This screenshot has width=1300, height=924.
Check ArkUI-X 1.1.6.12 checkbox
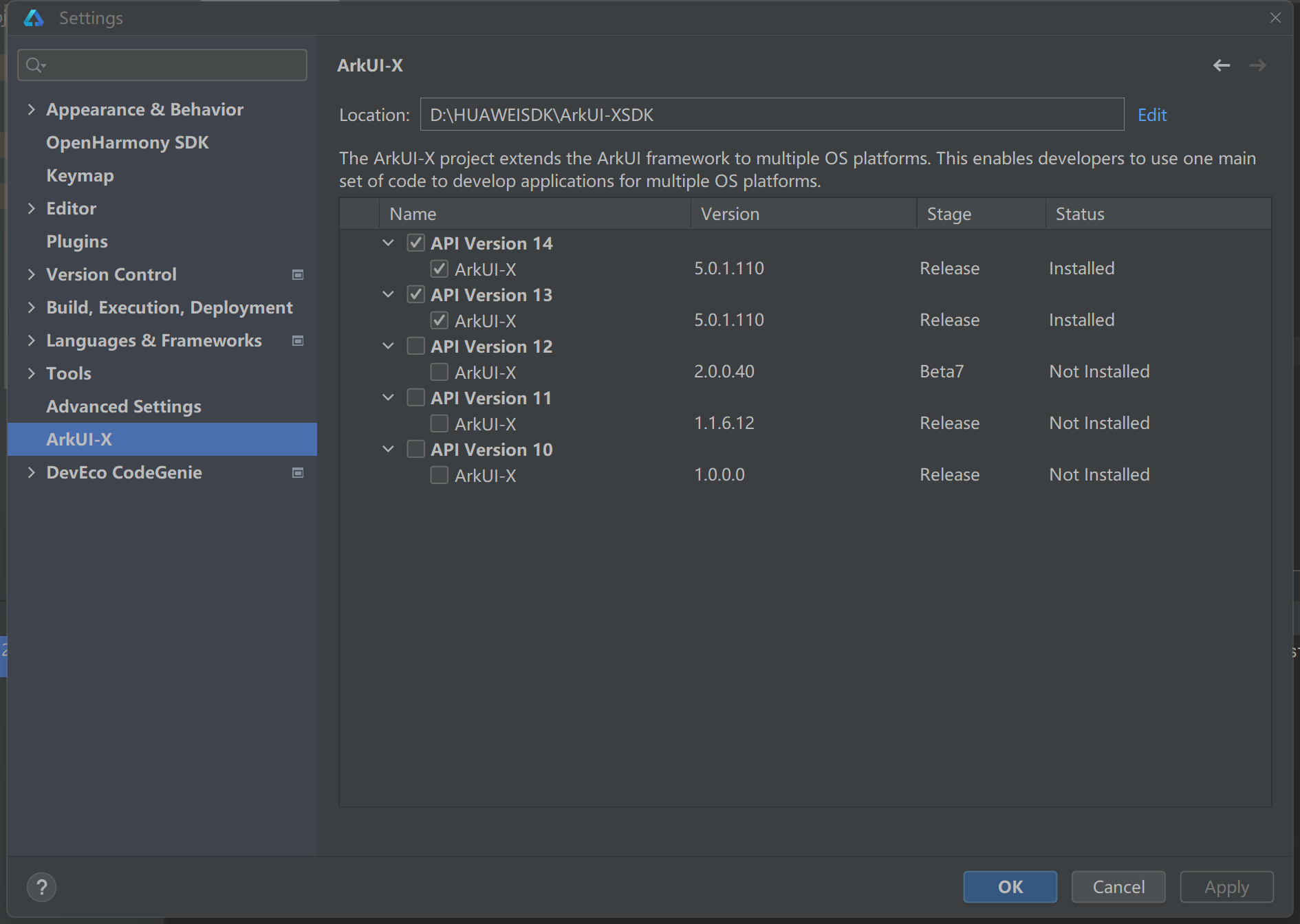point(439,423)
